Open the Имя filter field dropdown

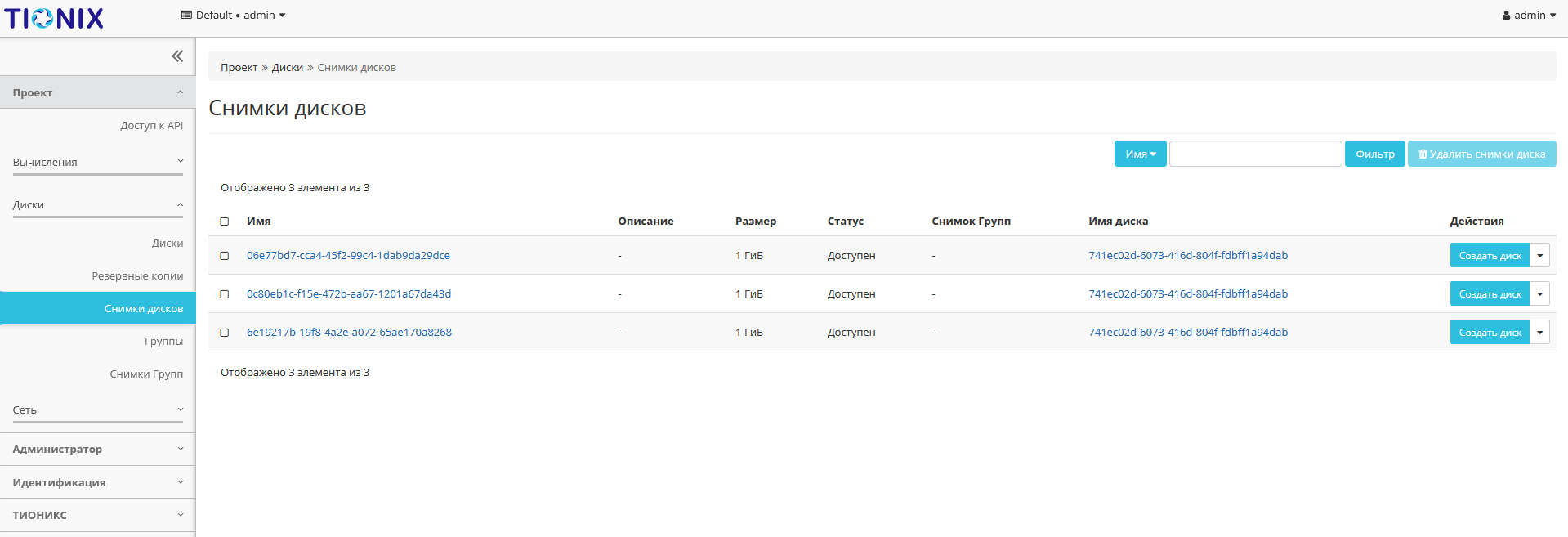1140,154
